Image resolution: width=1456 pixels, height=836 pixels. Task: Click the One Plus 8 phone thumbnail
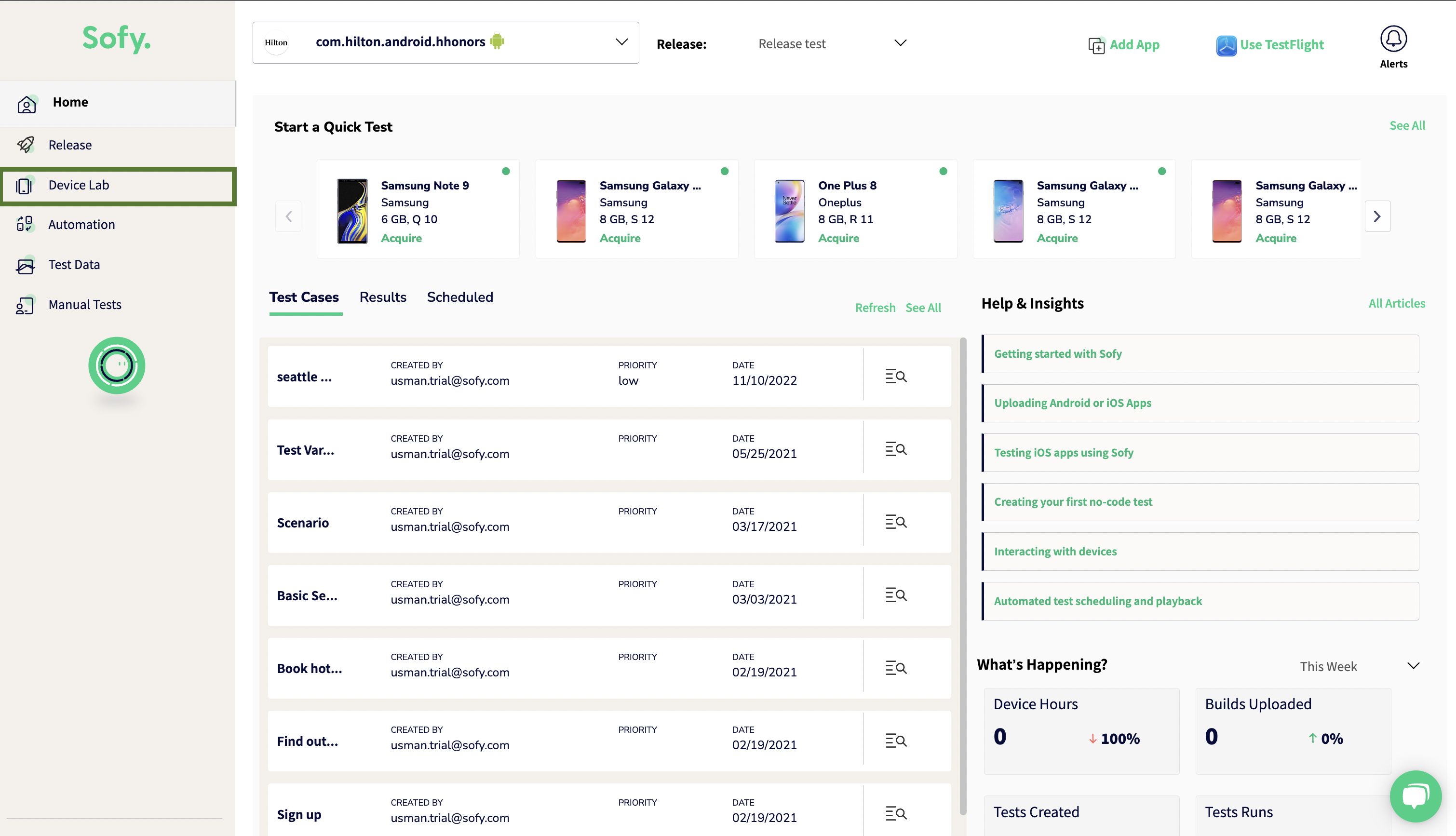click(x=789, y=211)
